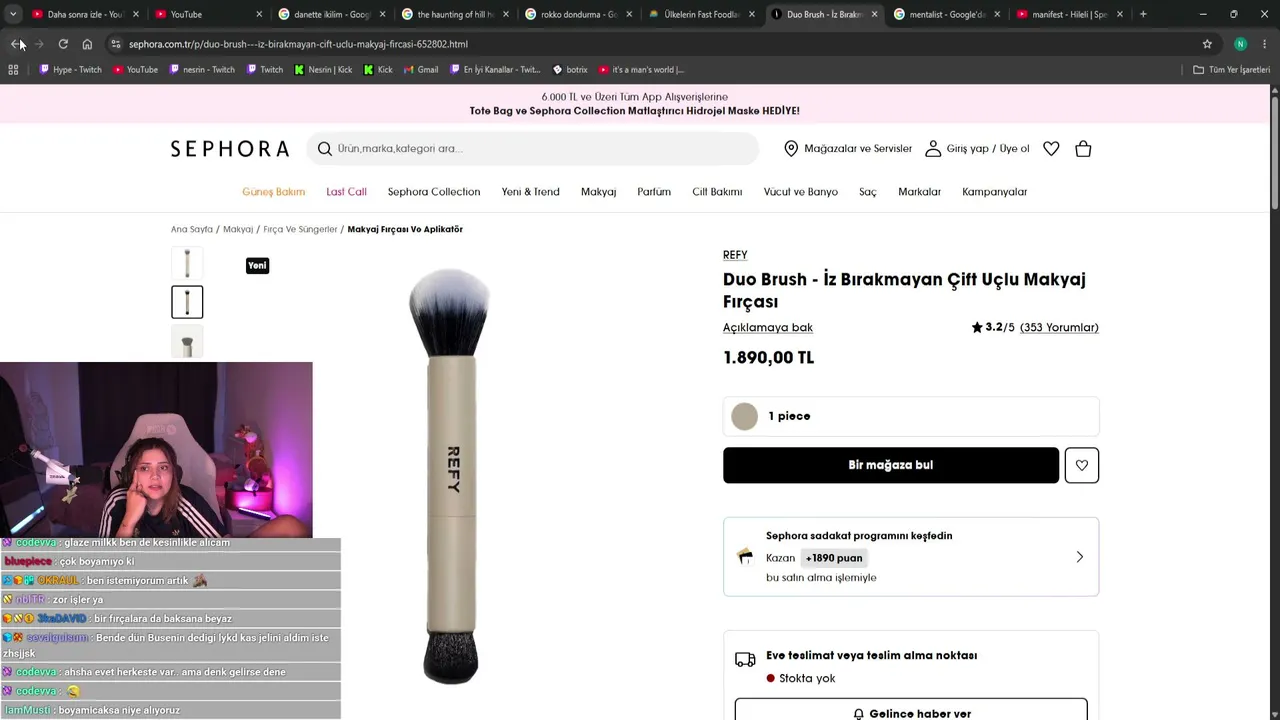The width and height of the screenshot is (1280, 720).
Task: Open the 'Sephora Collection' menu
Action: coord(434,192)
